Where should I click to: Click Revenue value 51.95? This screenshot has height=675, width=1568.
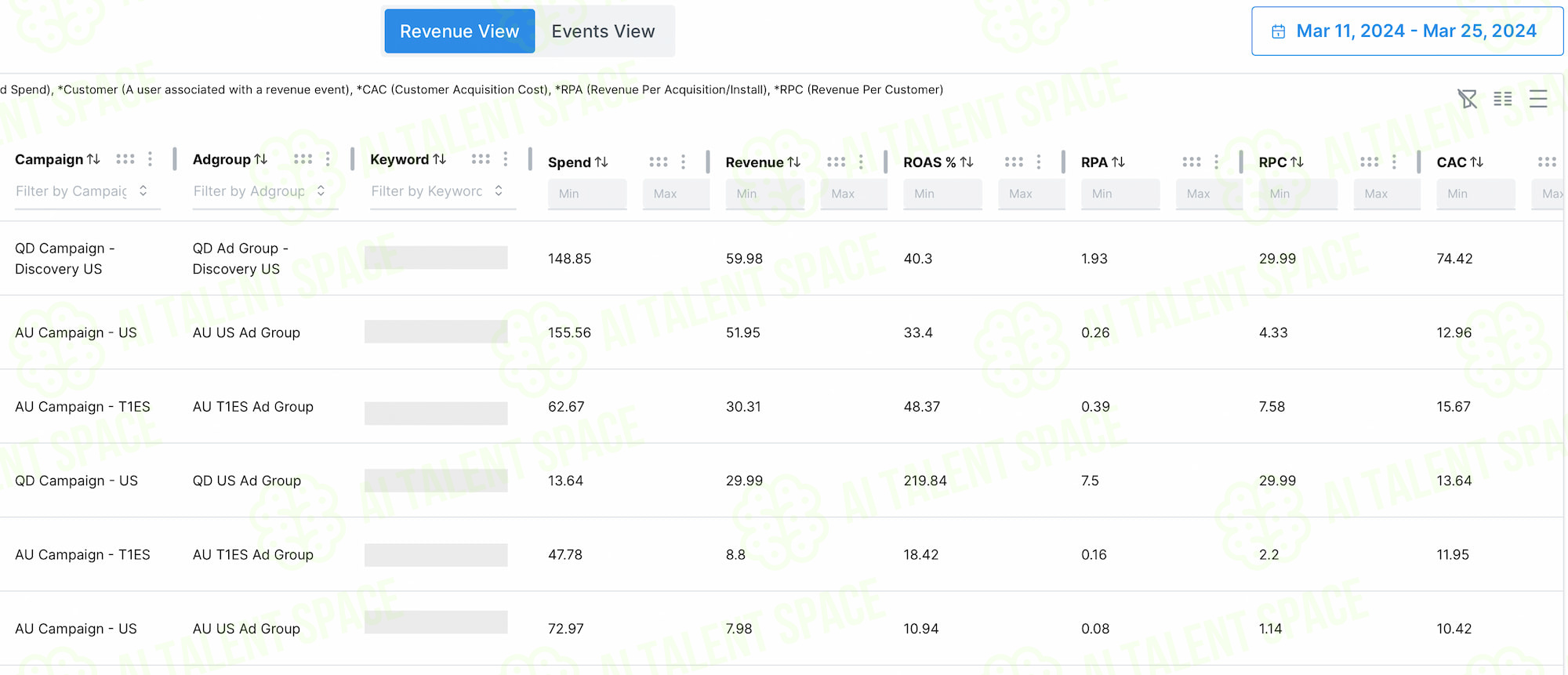(x=743, y=332)
